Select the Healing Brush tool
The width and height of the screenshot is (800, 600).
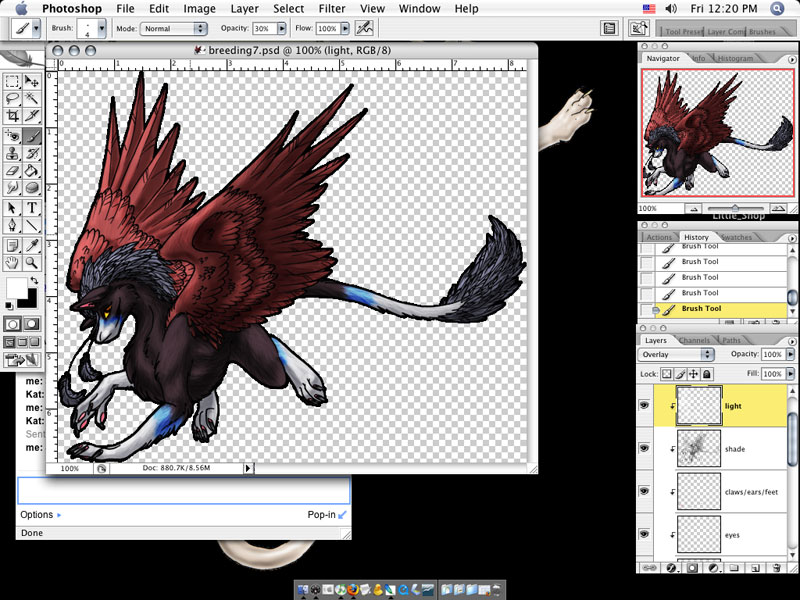coord(12,136)
